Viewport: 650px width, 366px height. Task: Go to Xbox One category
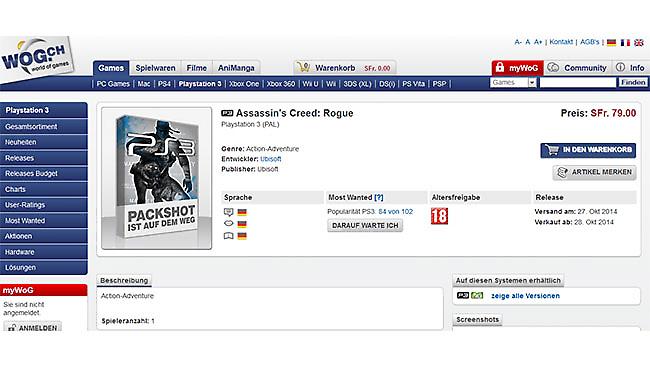[244, 84]
